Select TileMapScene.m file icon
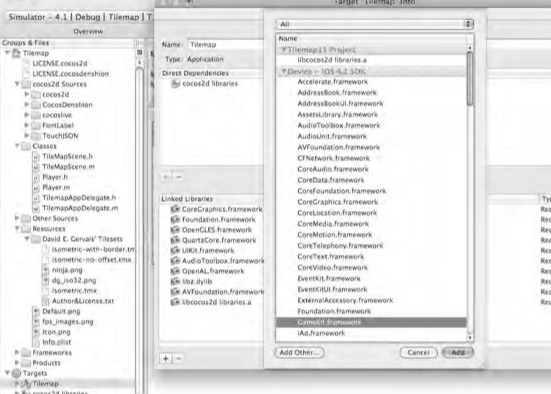The image size is (551, 394). click(36, 167)
